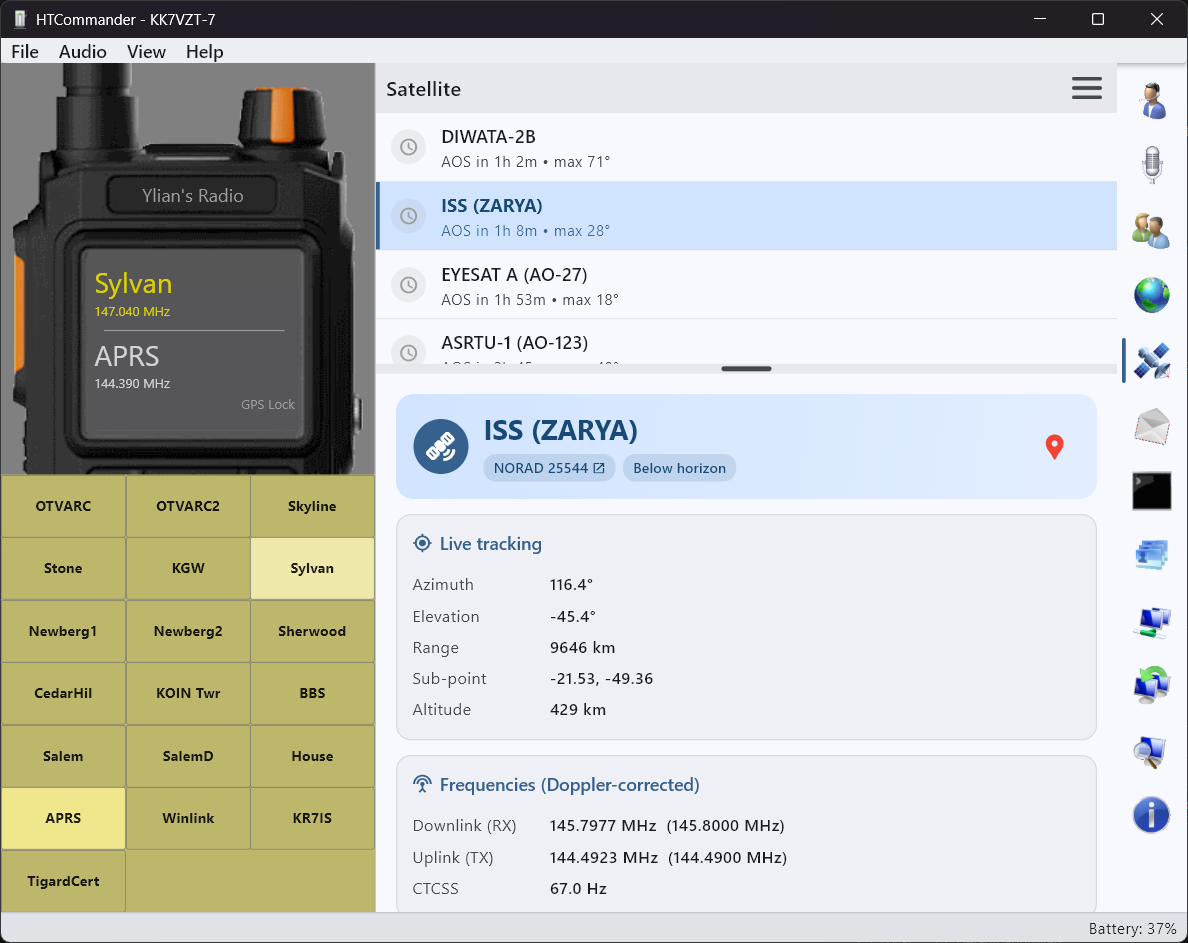1188x943 pixels.
Task: Open the Audio menu
Action: [x=83, y=52]
